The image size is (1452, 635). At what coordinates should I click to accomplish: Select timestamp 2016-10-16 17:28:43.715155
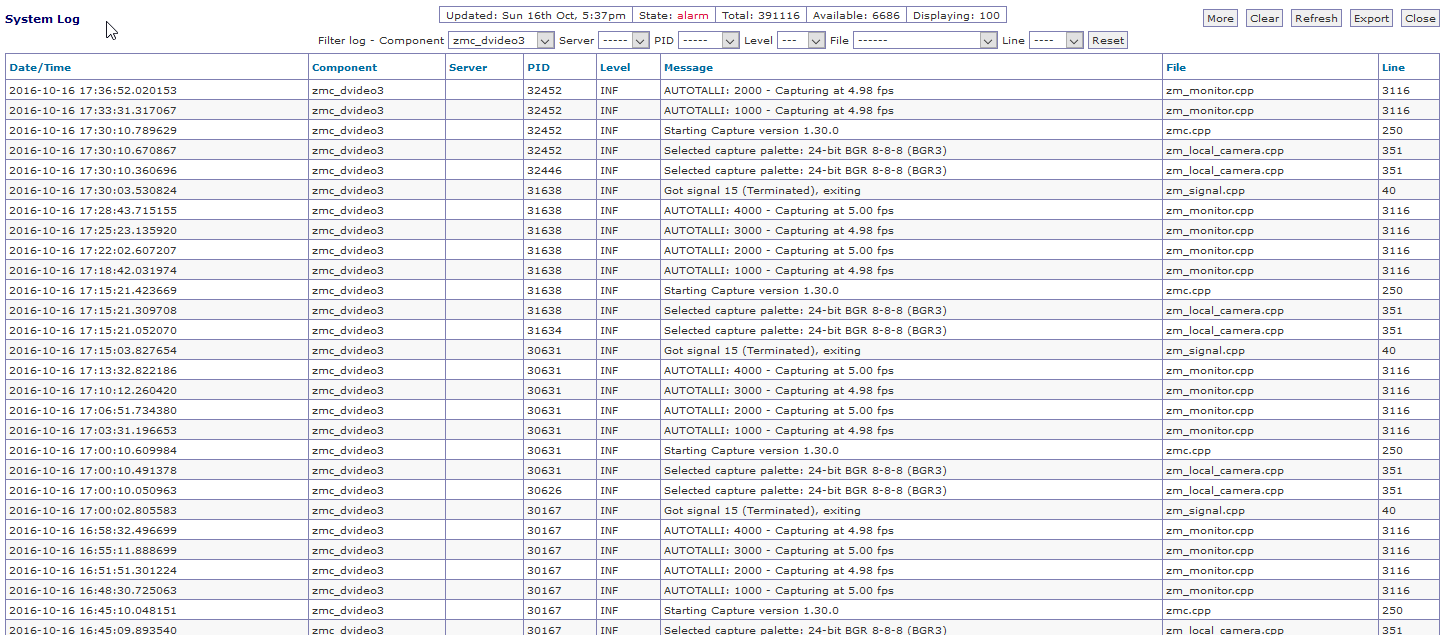coord(93,211)
